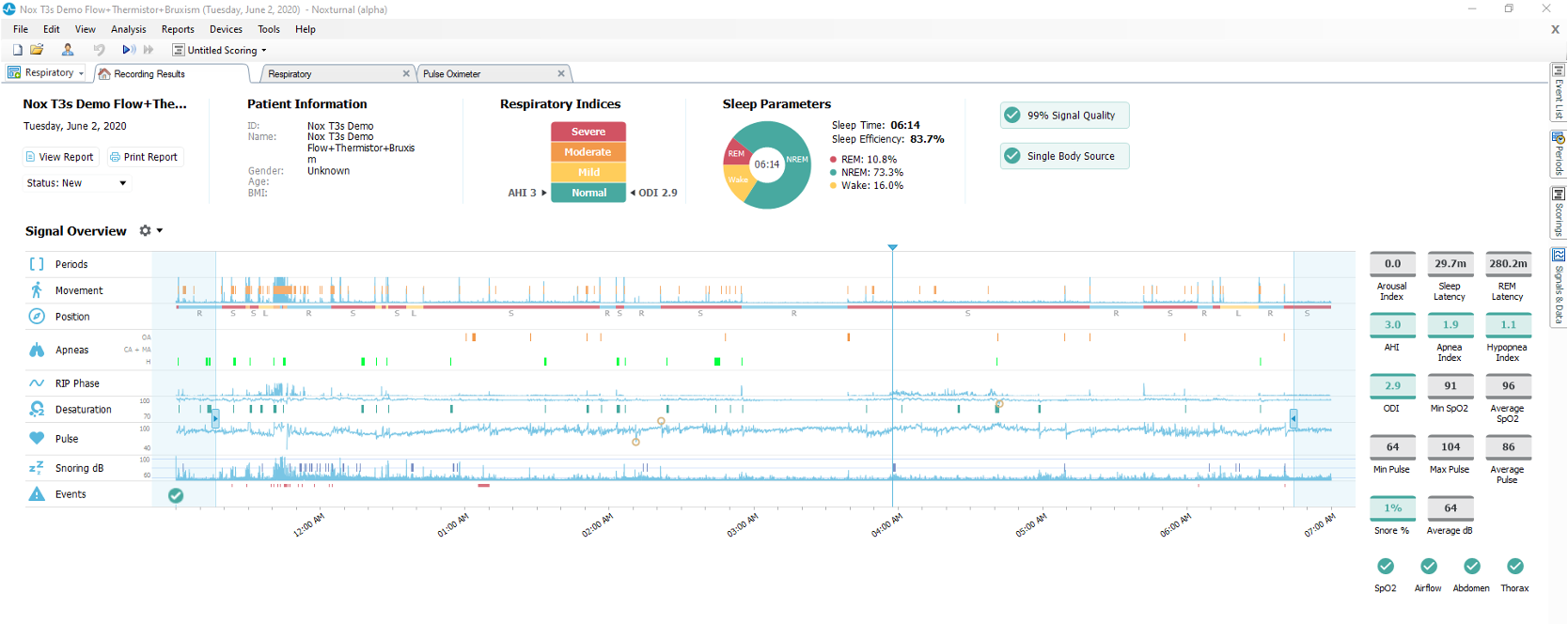The image size is (1568, 624).
Task: Click the Severe level in AHI scale
Action: (588, 132)
